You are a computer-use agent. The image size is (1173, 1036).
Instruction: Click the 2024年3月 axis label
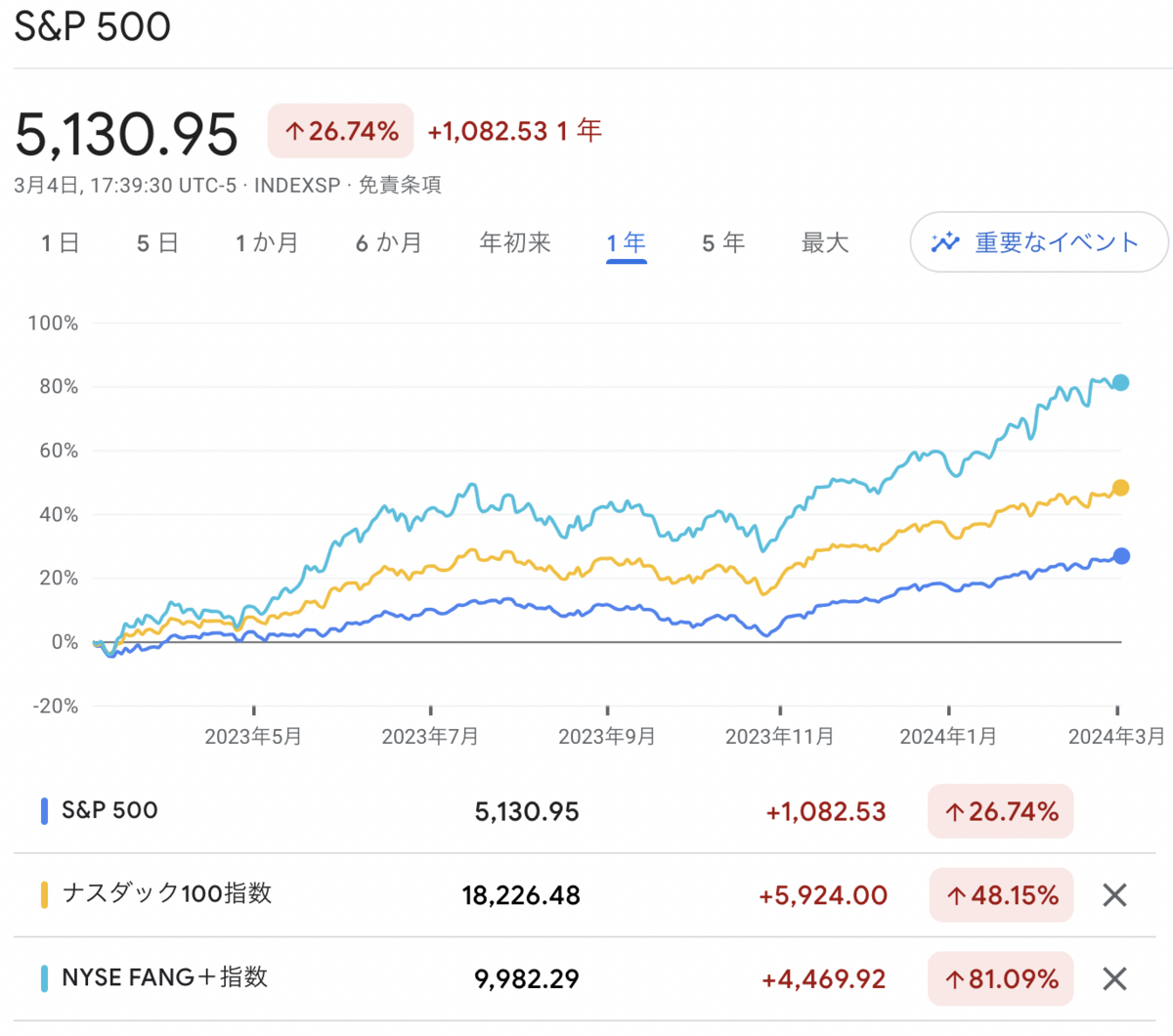[x=1117, y=736]
